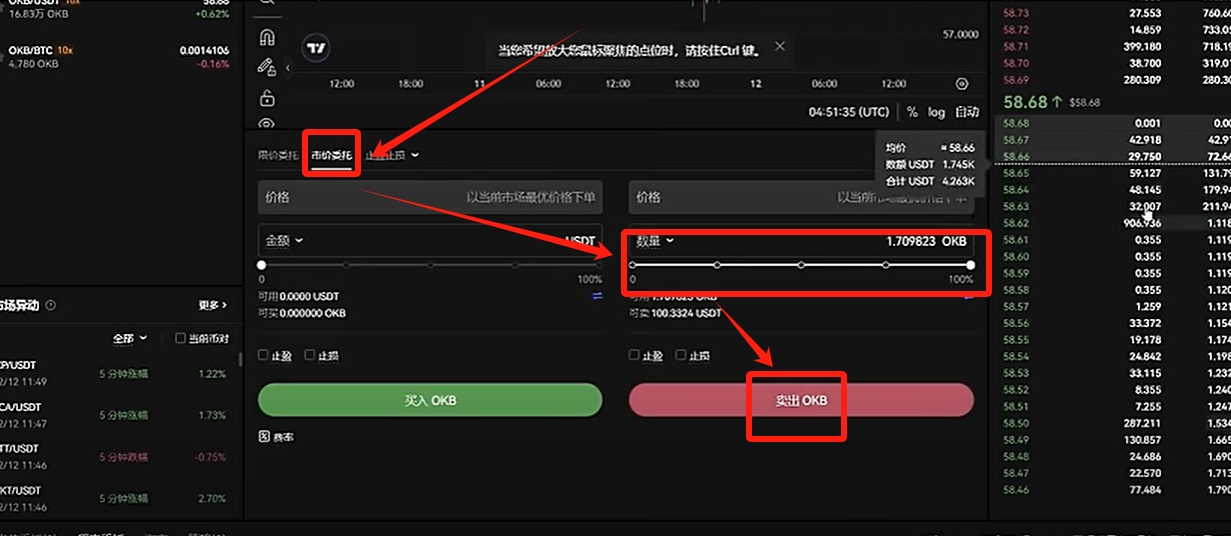The image size is (1231, 536).
Task: Click the last price 58.68 in order book
Action: click(1025, 102)
